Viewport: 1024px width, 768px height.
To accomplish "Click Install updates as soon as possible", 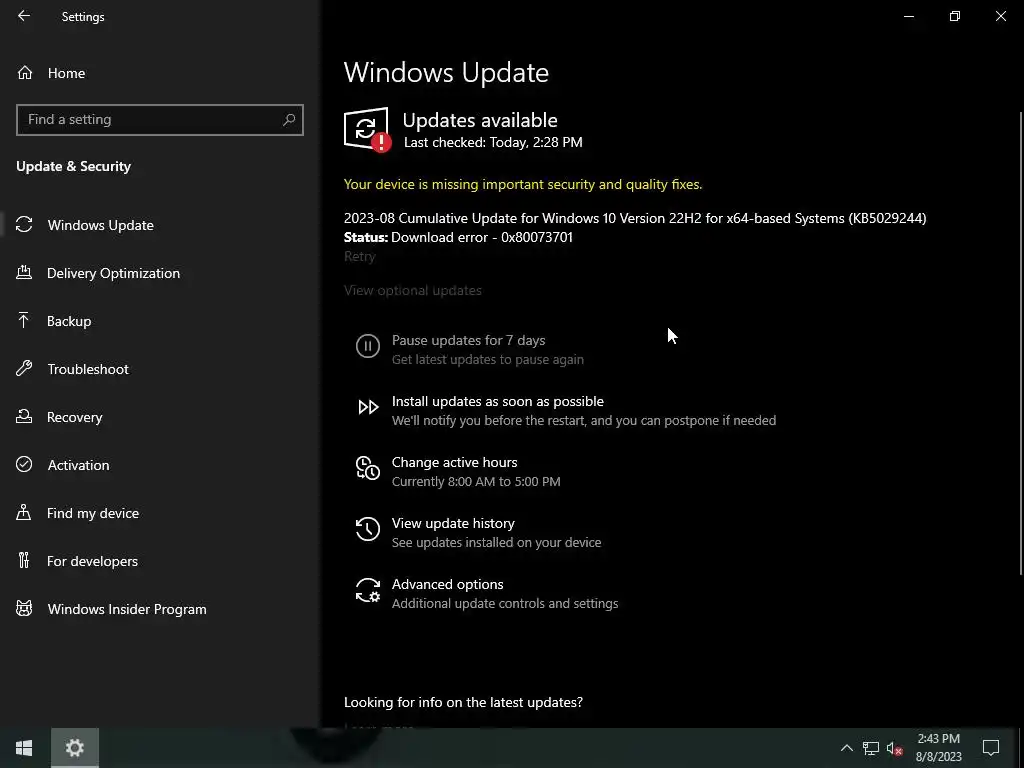I will (498, 401).
